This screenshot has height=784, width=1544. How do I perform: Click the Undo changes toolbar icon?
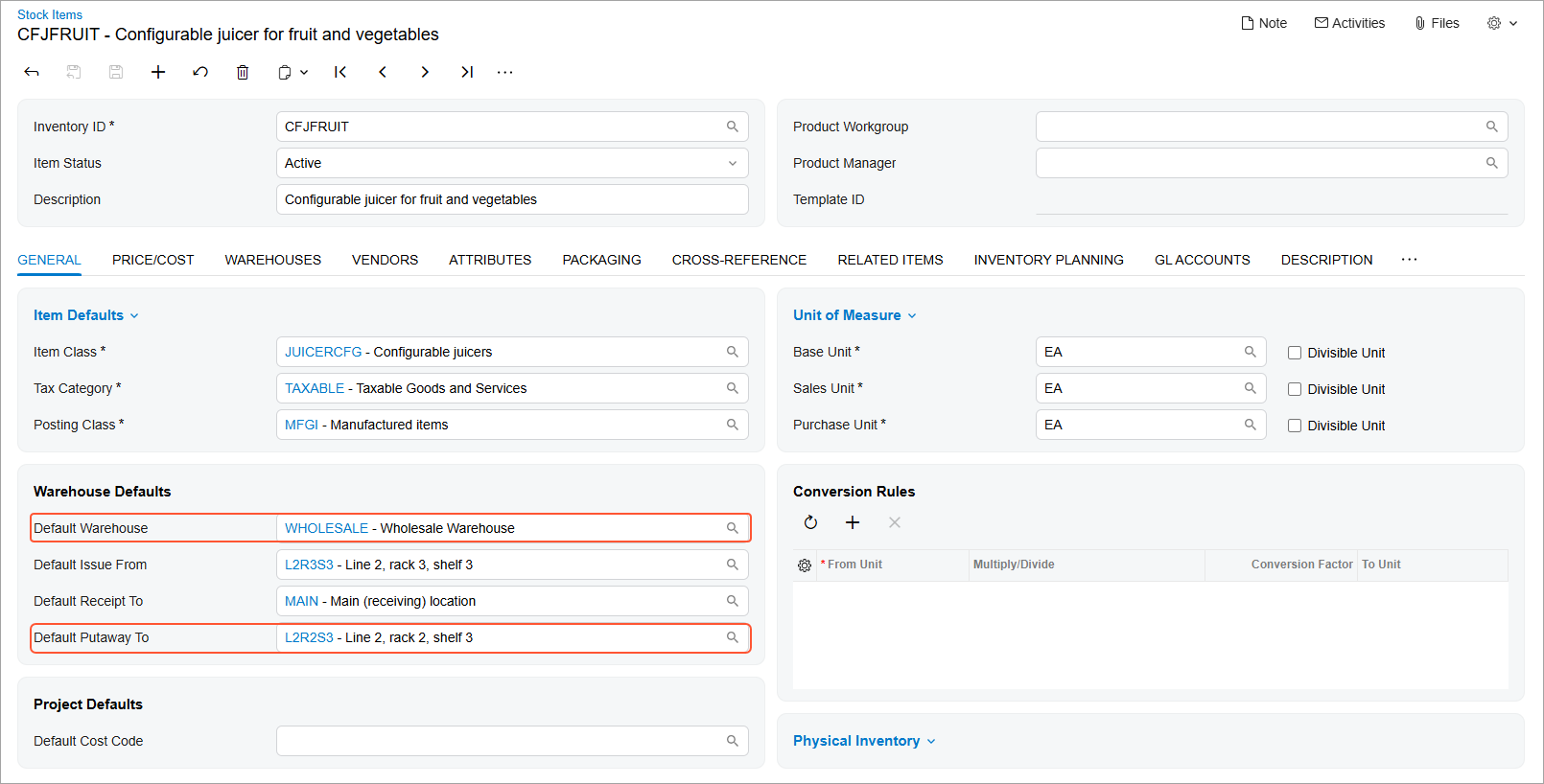[200, 72]
